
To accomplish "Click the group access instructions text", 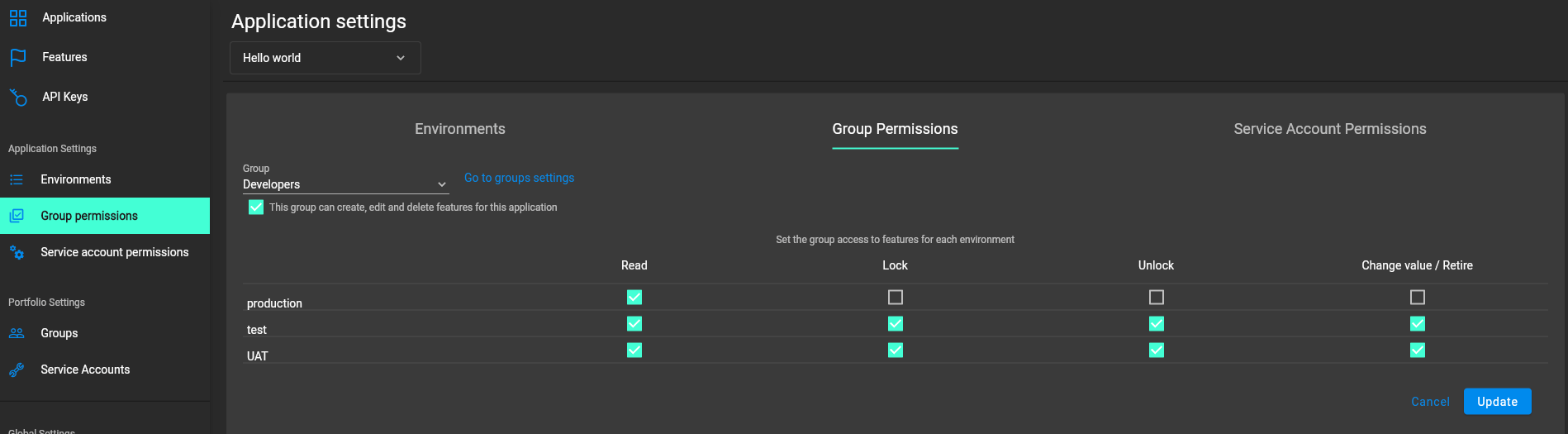I will tap(895, 240).
